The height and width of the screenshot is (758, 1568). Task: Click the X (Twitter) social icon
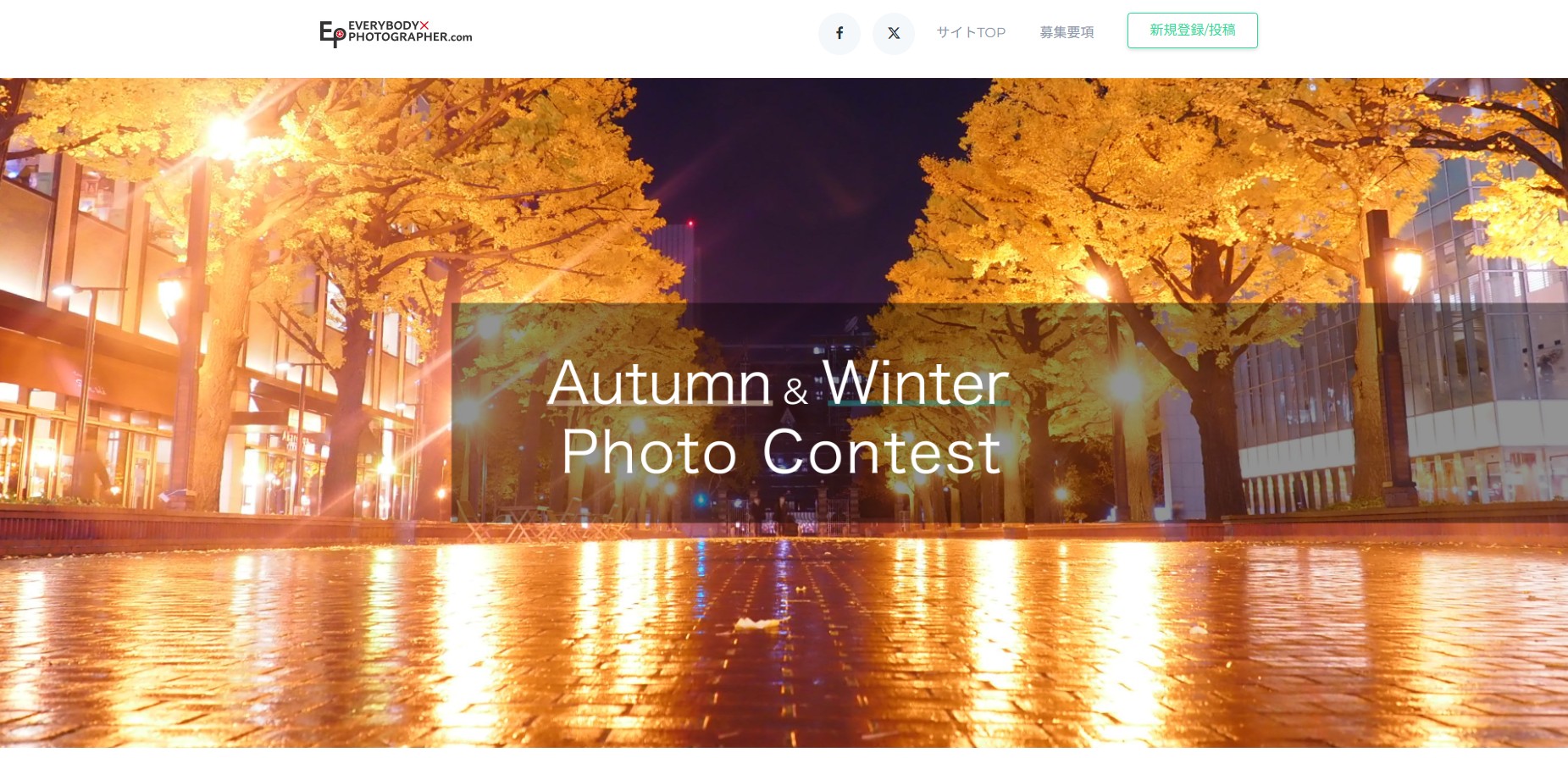pyautogui.click(x=894, y=33)
